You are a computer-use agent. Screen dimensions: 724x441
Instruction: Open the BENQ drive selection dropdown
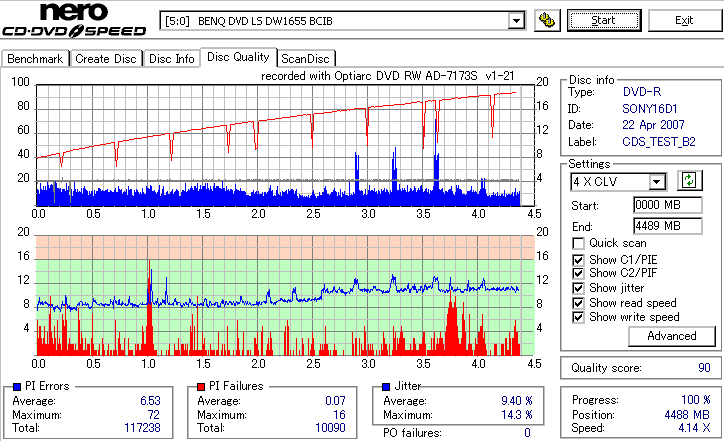pyautogui.click(x=516, y=21)
